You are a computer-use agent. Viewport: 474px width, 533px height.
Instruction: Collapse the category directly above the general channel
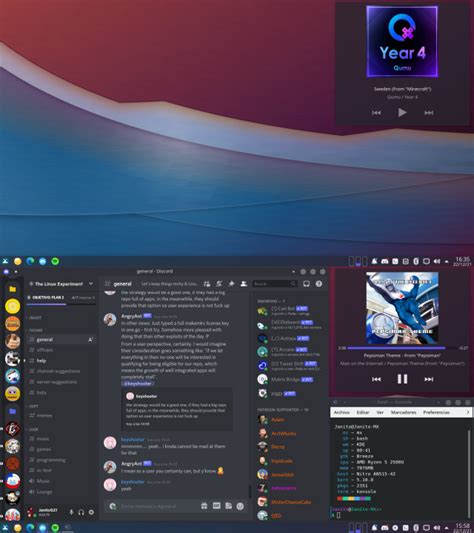[35, 330]
